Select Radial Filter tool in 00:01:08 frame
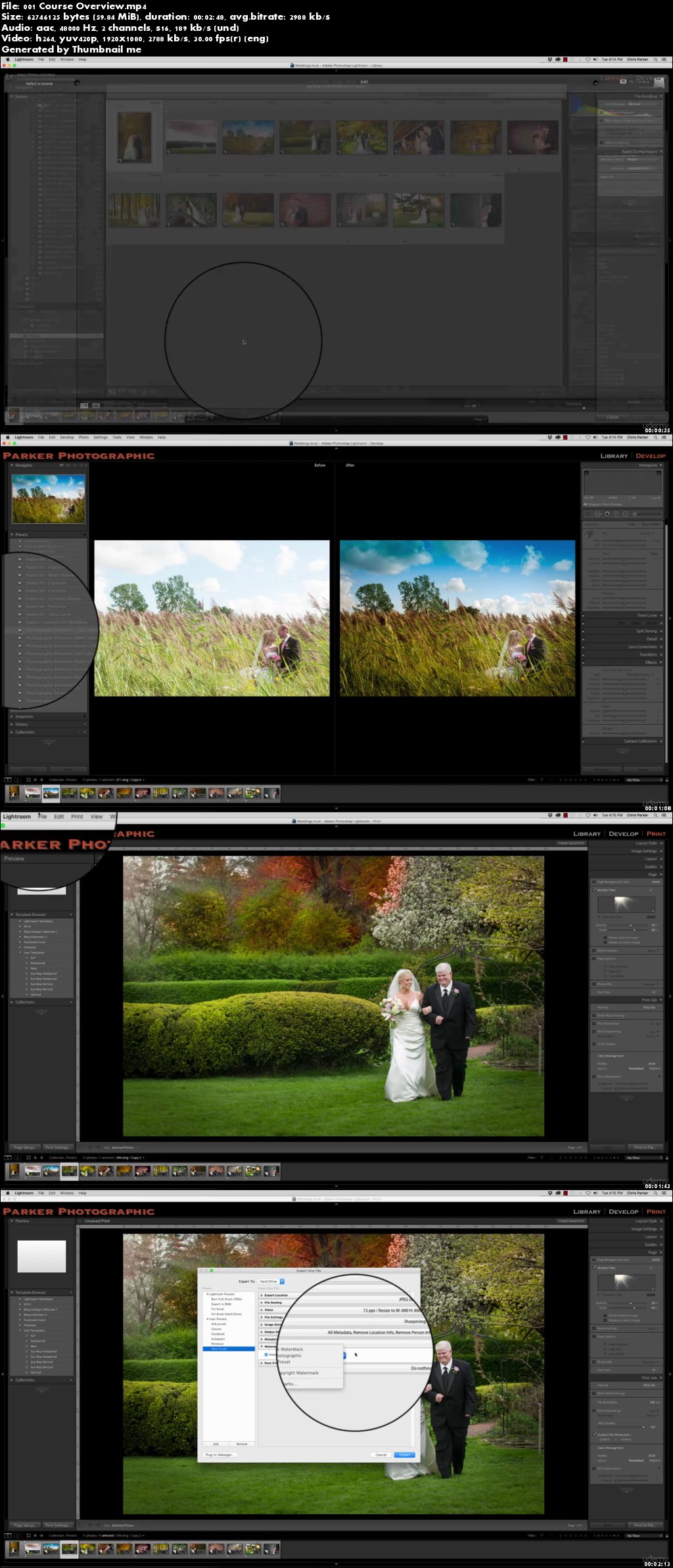This screenshot has width=673, height=1568. (x=625, y=514)
